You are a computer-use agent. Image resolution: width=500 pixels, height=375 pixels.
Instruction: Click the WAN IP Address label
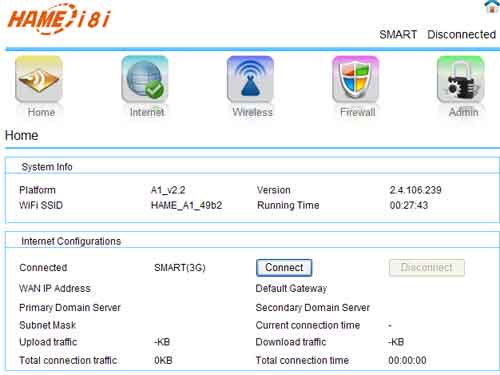pyautogui.click(x=55, y=288)
